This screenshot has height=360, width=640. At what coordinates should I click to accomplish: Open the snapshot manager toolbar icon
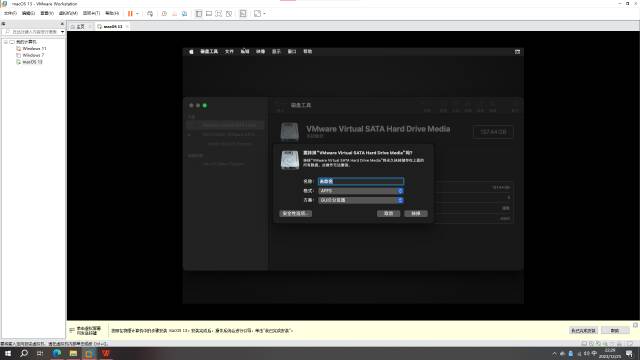[184, 13]
